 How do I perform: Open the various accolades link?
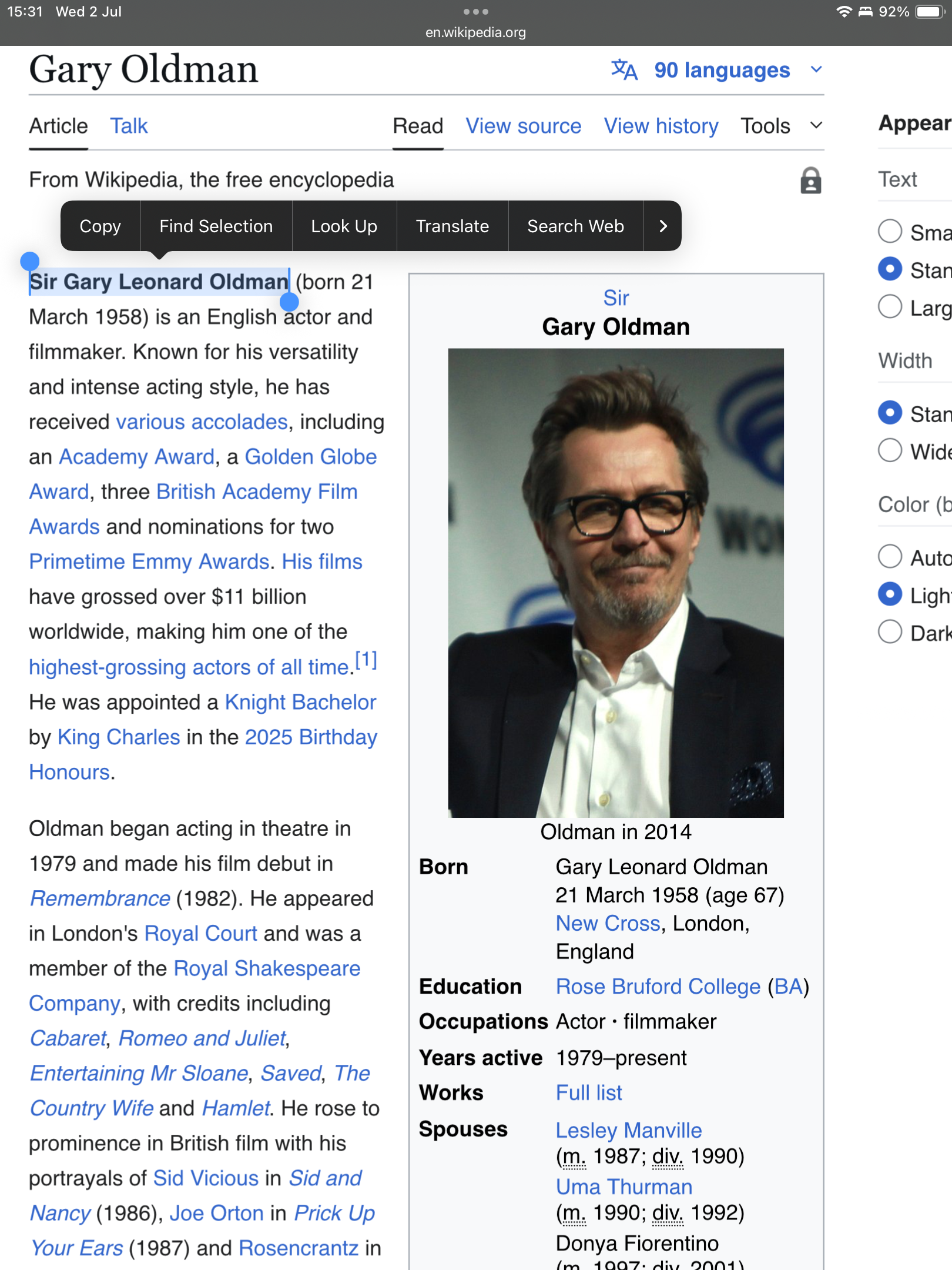(202, 422)
